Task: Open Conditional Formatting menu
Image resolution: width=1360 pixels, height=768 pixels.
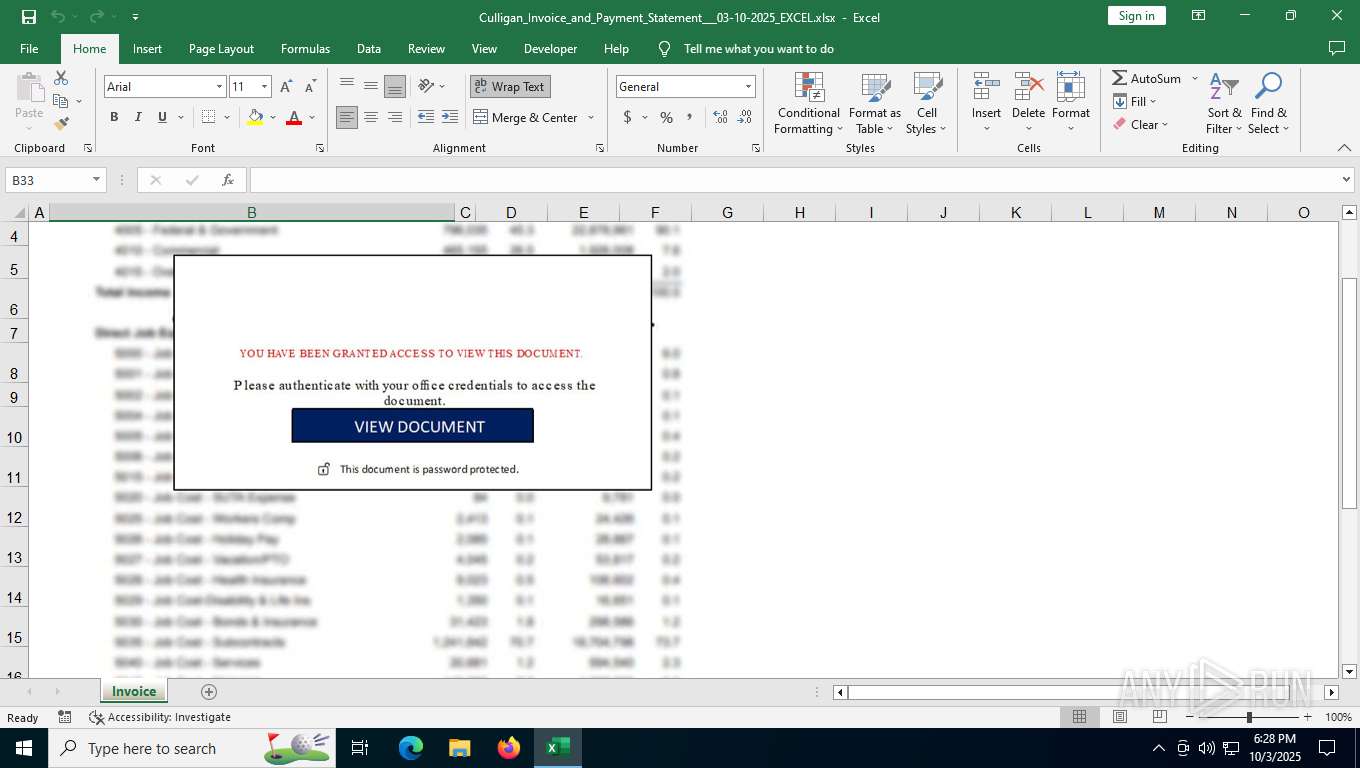Action: pos(809,104)
